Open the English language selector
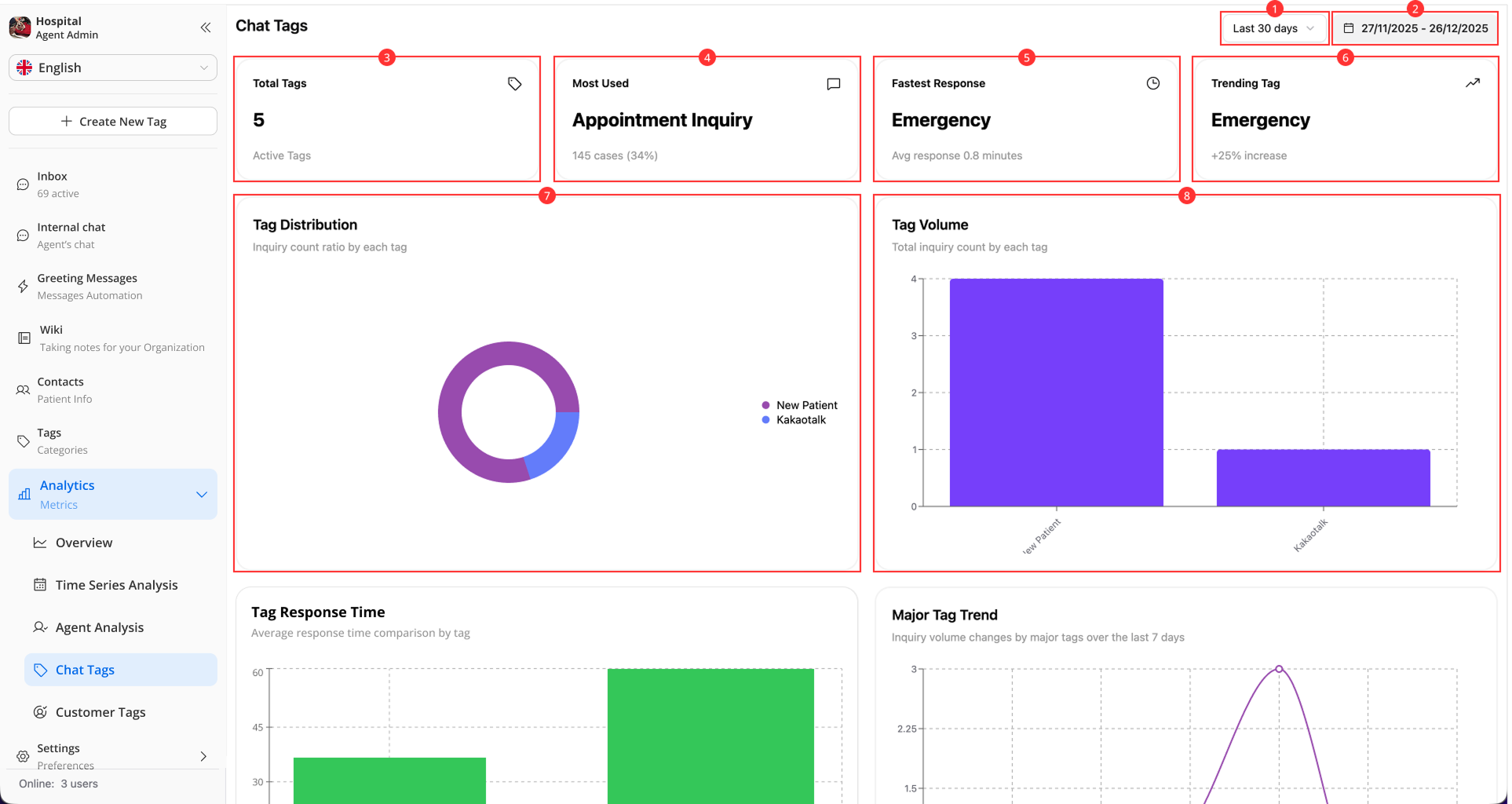This screenshot has height=804, width=1512. 111,68
